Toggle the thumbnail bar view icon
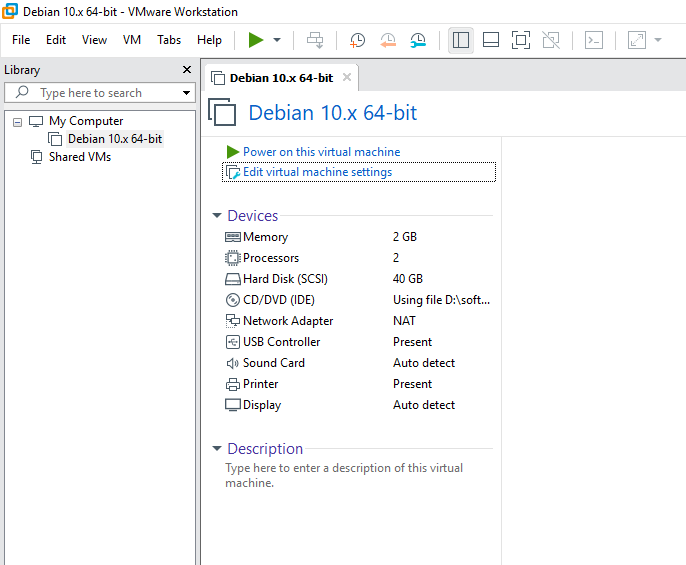This screenshot has height=565, width=686. 491,40
